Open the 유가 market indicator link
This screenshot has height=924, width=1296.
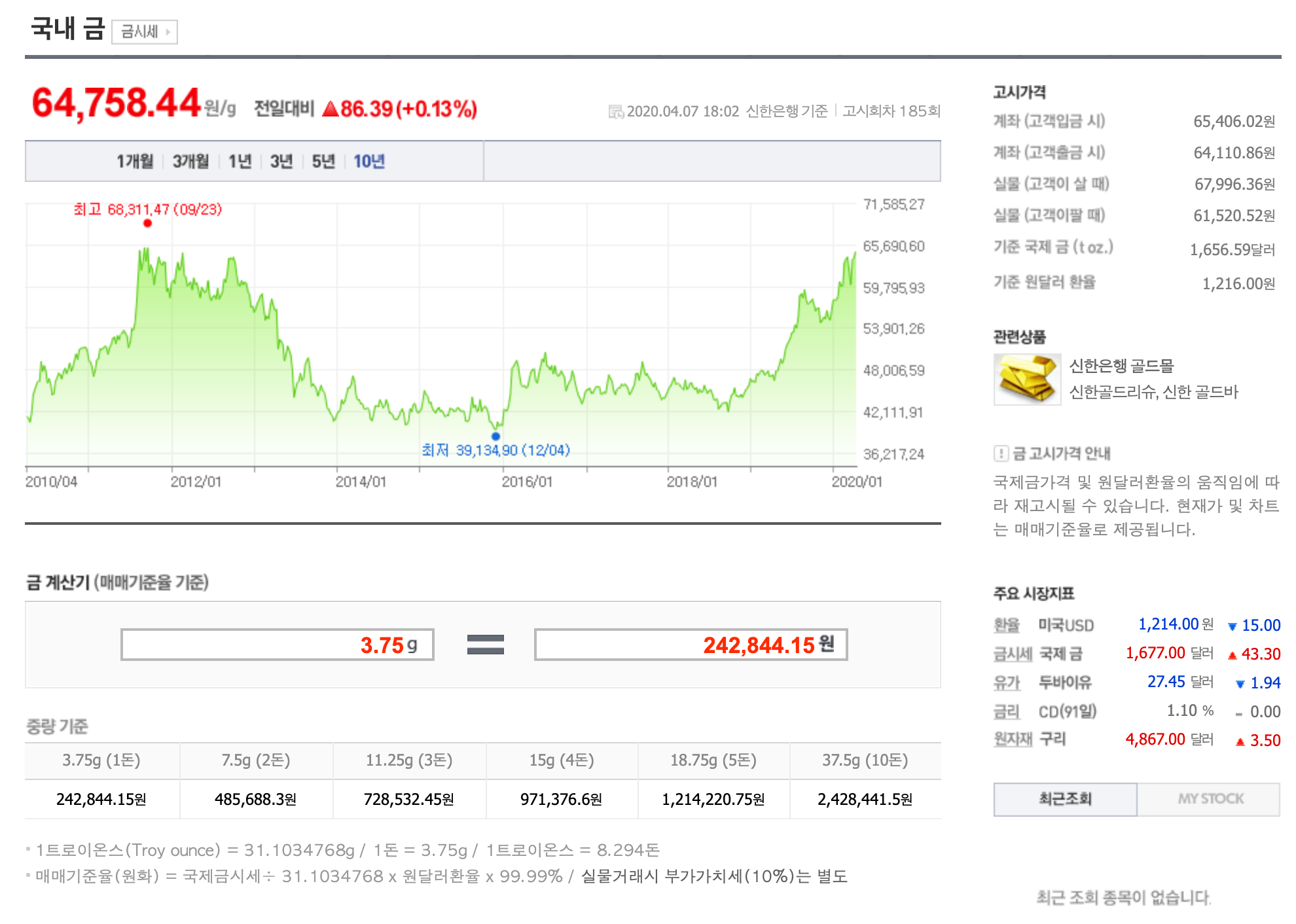coord(1006,683)
